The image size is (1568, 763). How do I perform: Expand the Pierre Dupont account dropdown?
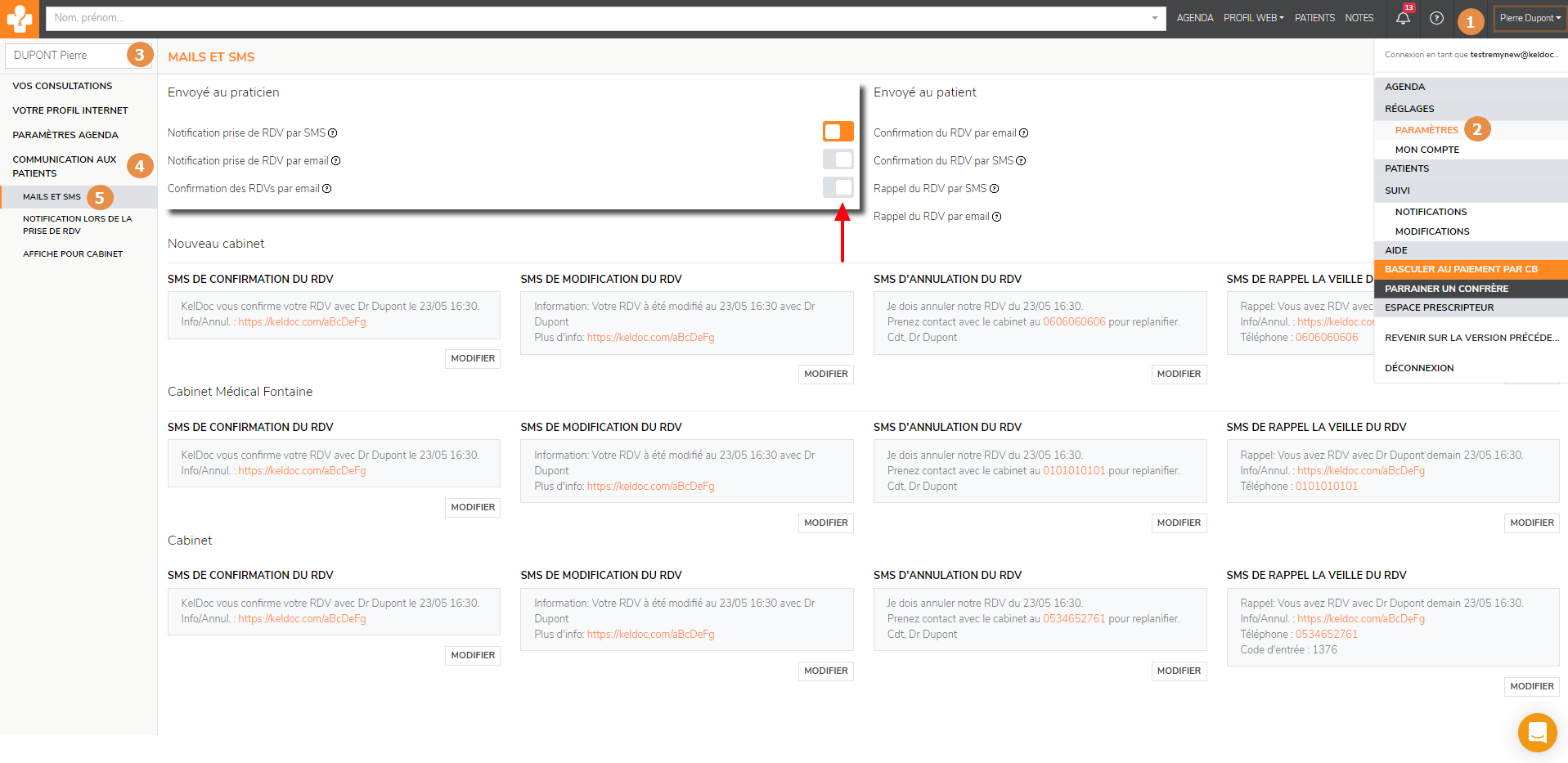point(1530,18)
